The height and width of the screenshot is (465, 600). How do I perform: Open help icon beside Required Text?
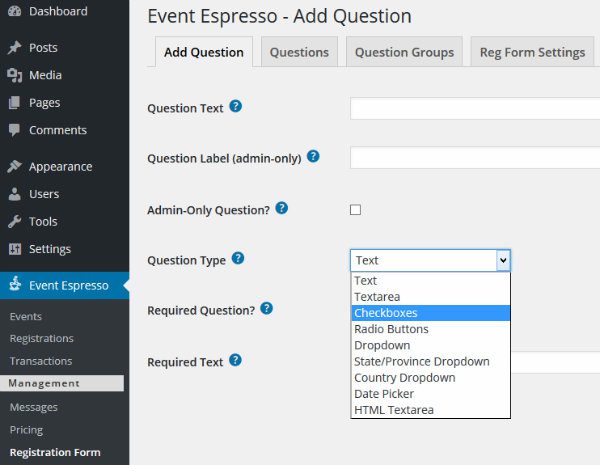click(x=235, y=360)
